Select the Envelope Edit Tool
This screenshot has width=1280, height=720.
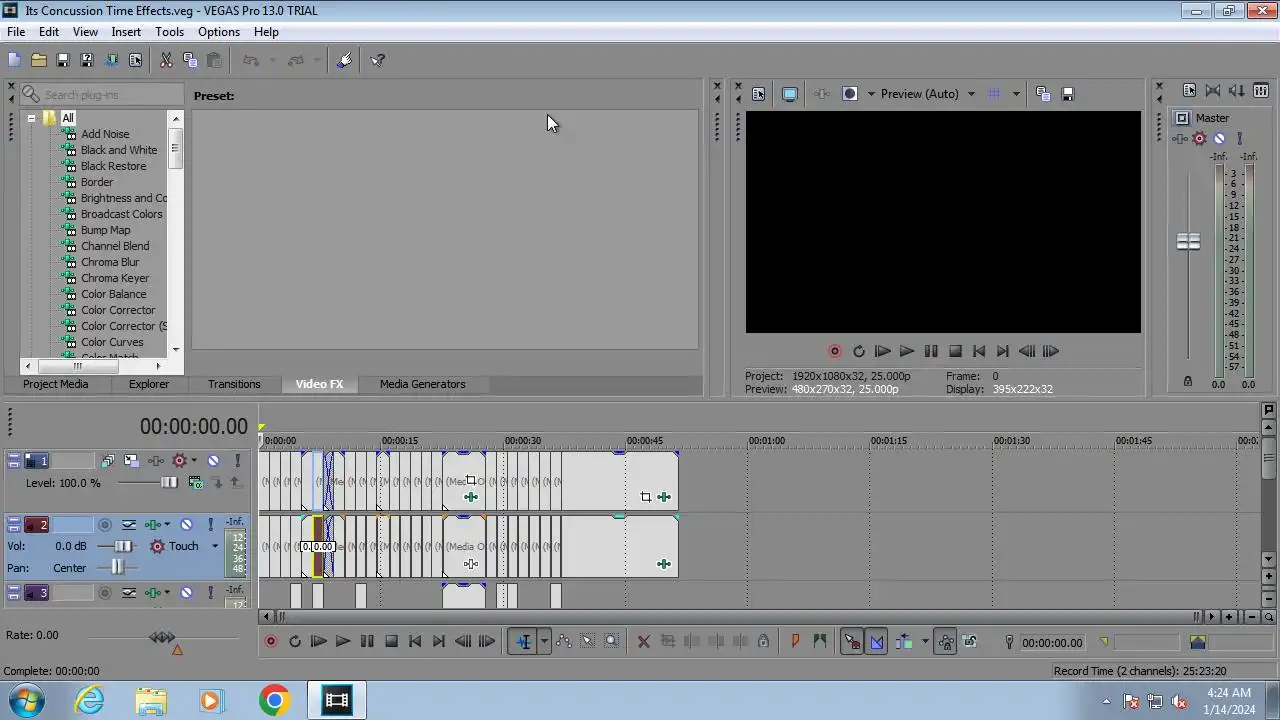coord(564,642)
